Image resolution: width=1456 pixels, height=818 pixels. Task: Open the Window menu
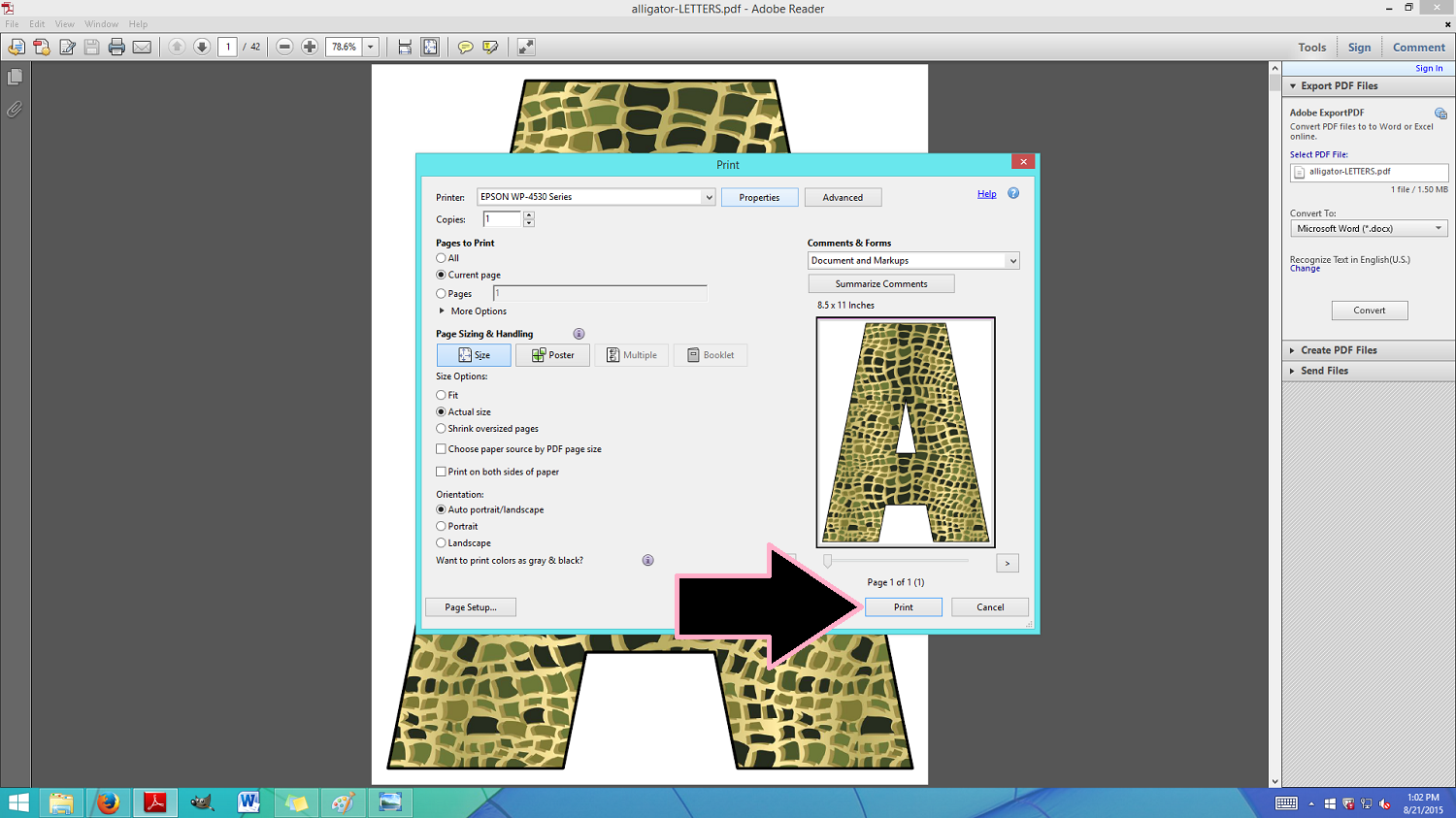[101, 24]
